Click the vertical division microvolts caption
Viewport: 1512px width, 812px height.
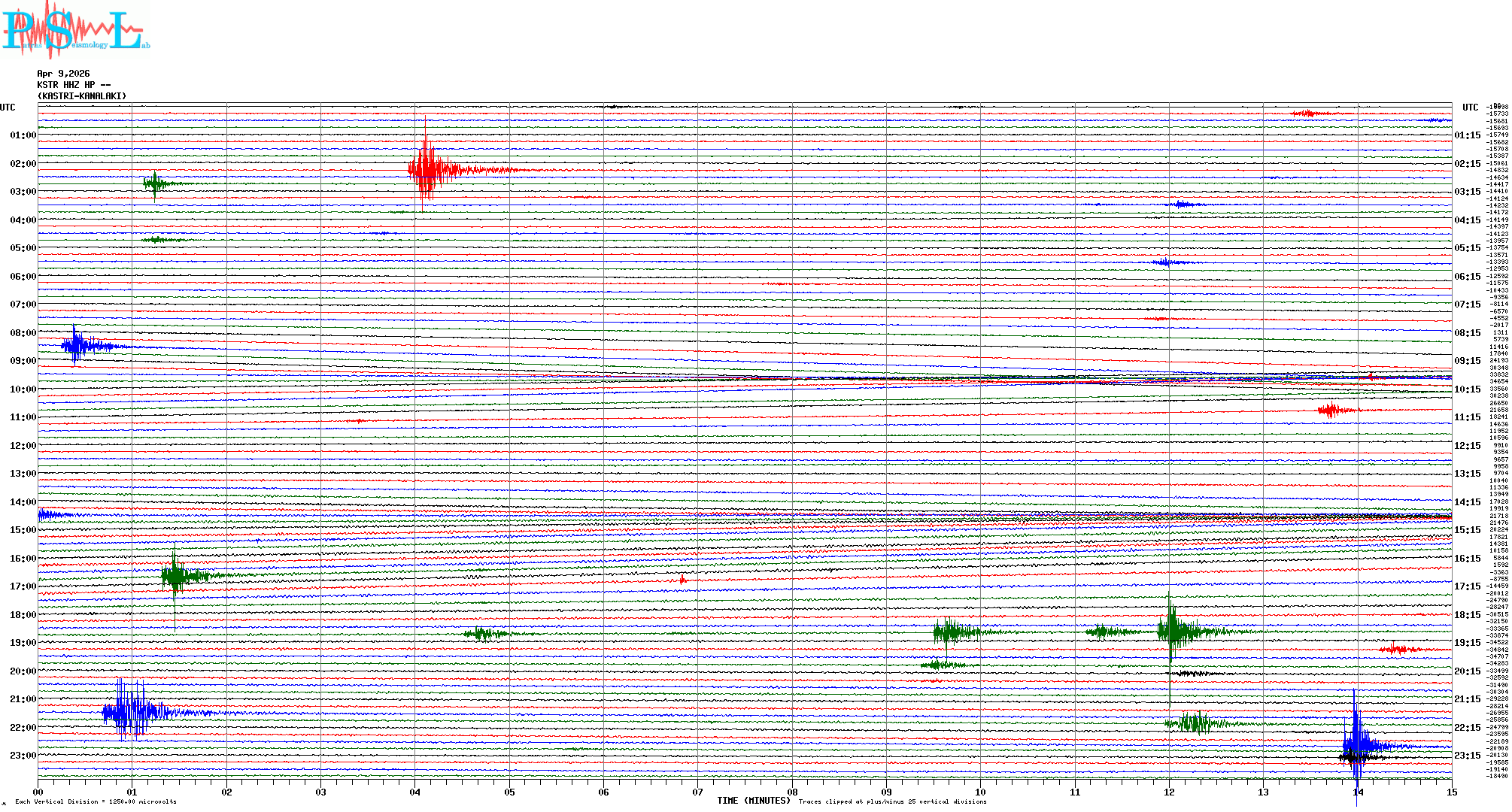[x=96, y=801]
